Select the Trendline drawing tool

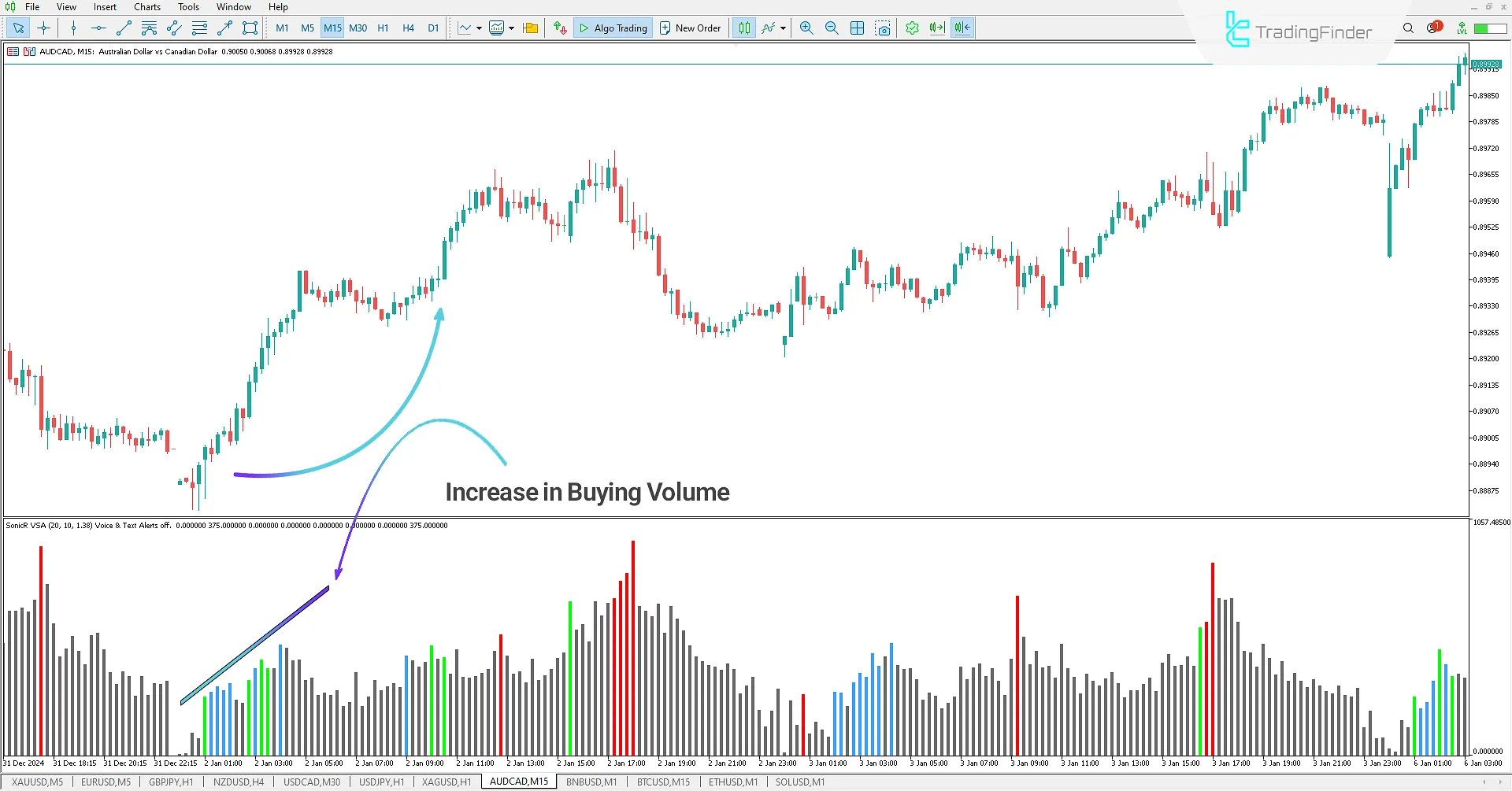coord(123,28)
